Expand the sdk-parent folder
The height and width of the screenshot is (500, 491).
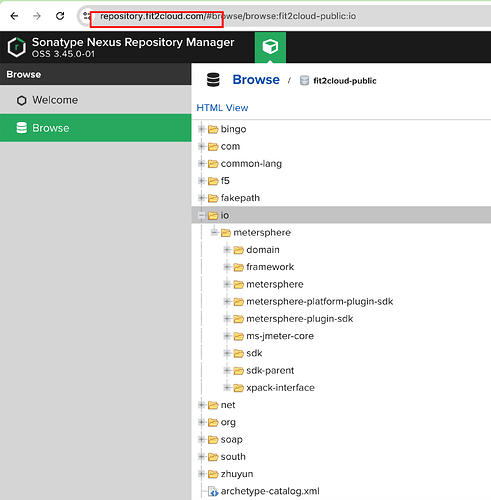point(227,371)
